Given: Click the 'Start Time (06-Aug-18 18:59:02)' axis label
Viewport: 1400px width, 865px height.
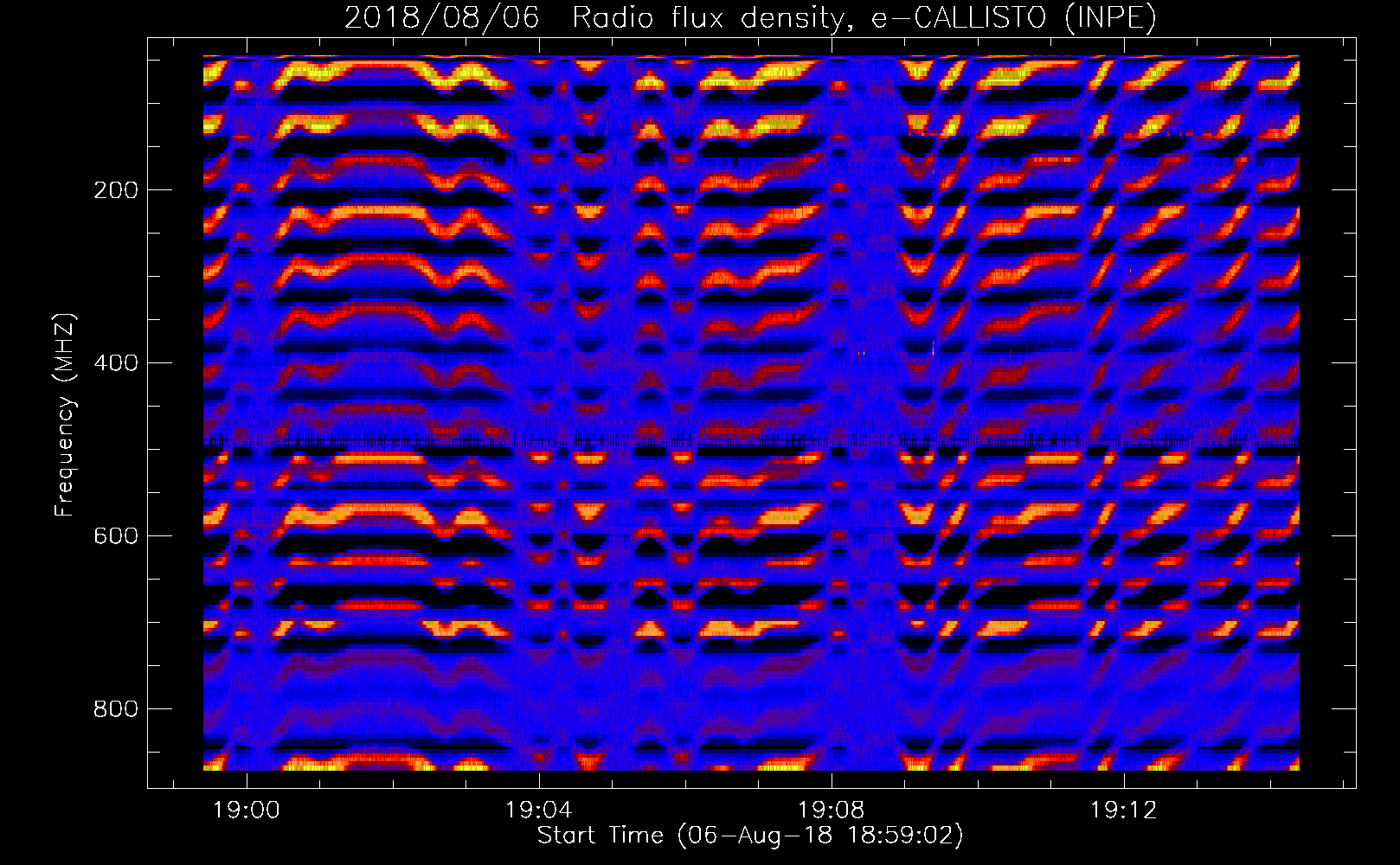Looking at the screenshot, I should point(750,836).
